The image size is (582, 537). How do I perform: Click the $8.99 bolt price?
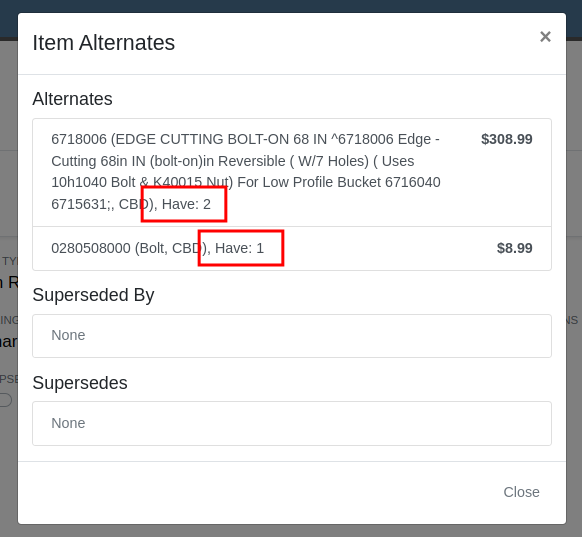pos(514,248)
